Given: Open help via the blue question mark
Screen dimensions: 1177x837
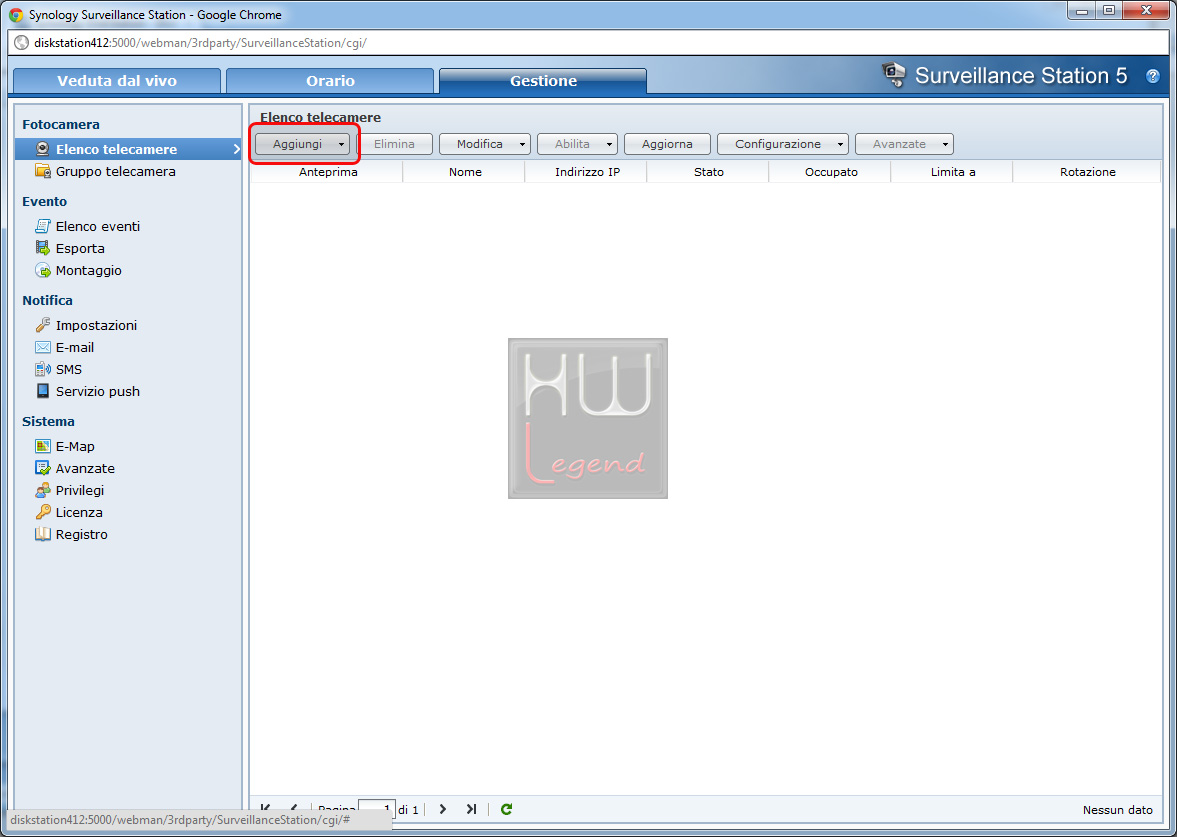Looking at the screenshot, I should click(1153, 76).
